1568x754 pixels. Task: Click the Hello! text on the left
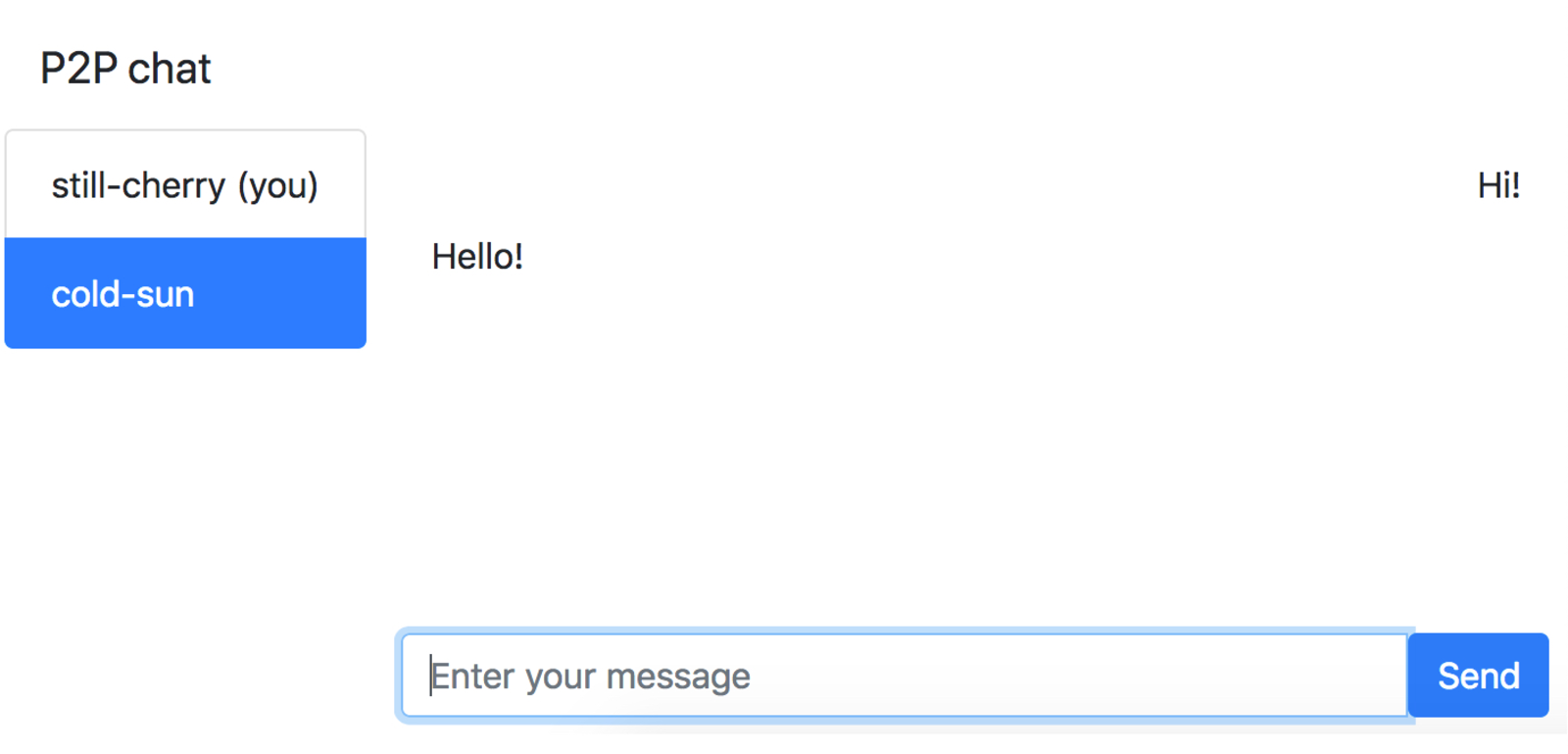pyautogui.click(x=478, y=256)
